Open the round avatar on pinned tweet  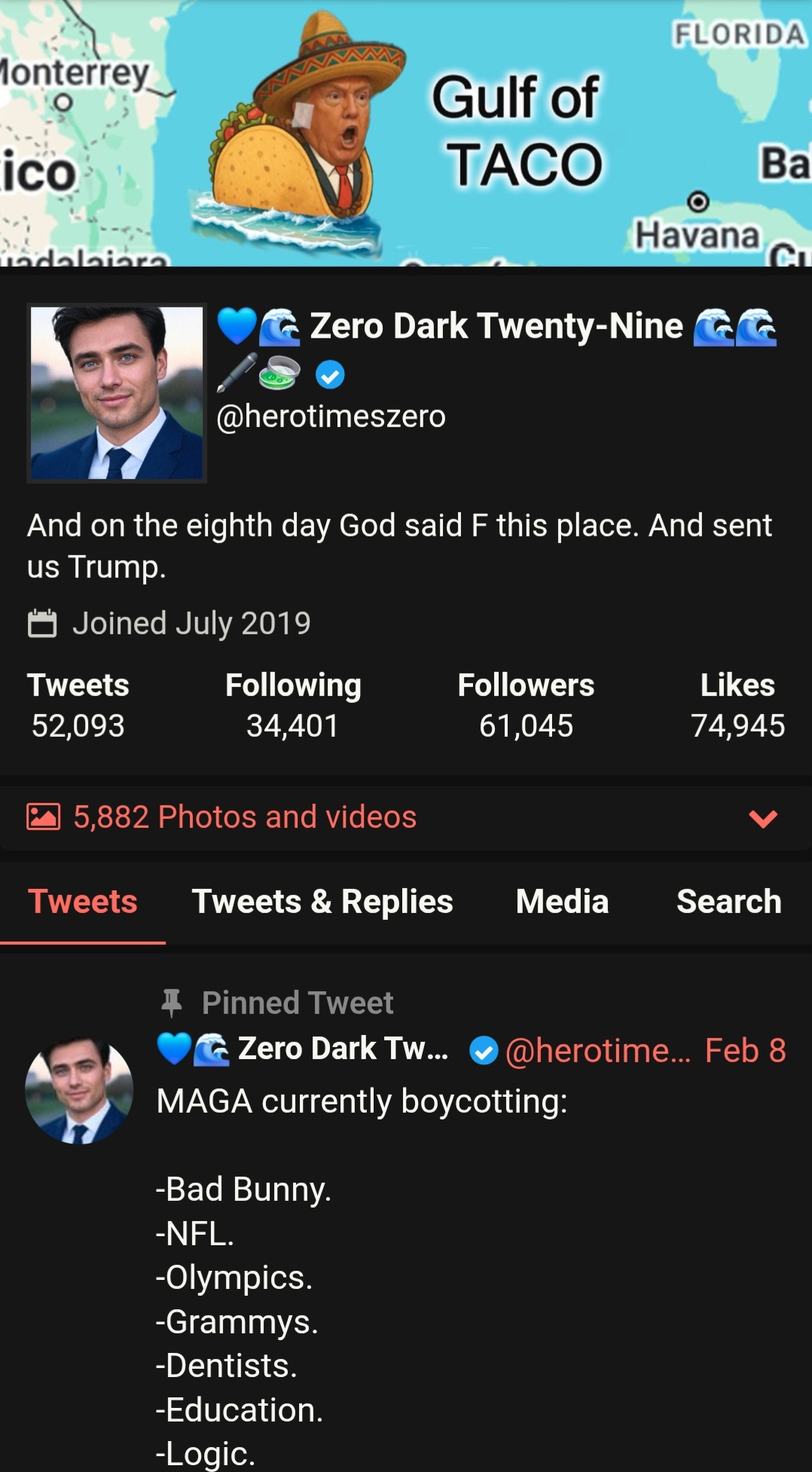(79, 1089)
